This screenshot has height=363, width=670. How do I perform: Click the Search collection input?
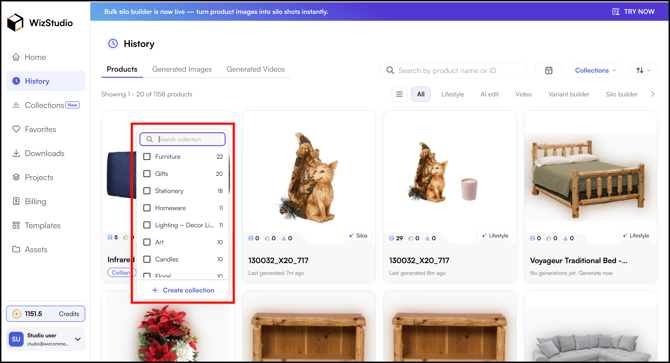tap(182, 139)
